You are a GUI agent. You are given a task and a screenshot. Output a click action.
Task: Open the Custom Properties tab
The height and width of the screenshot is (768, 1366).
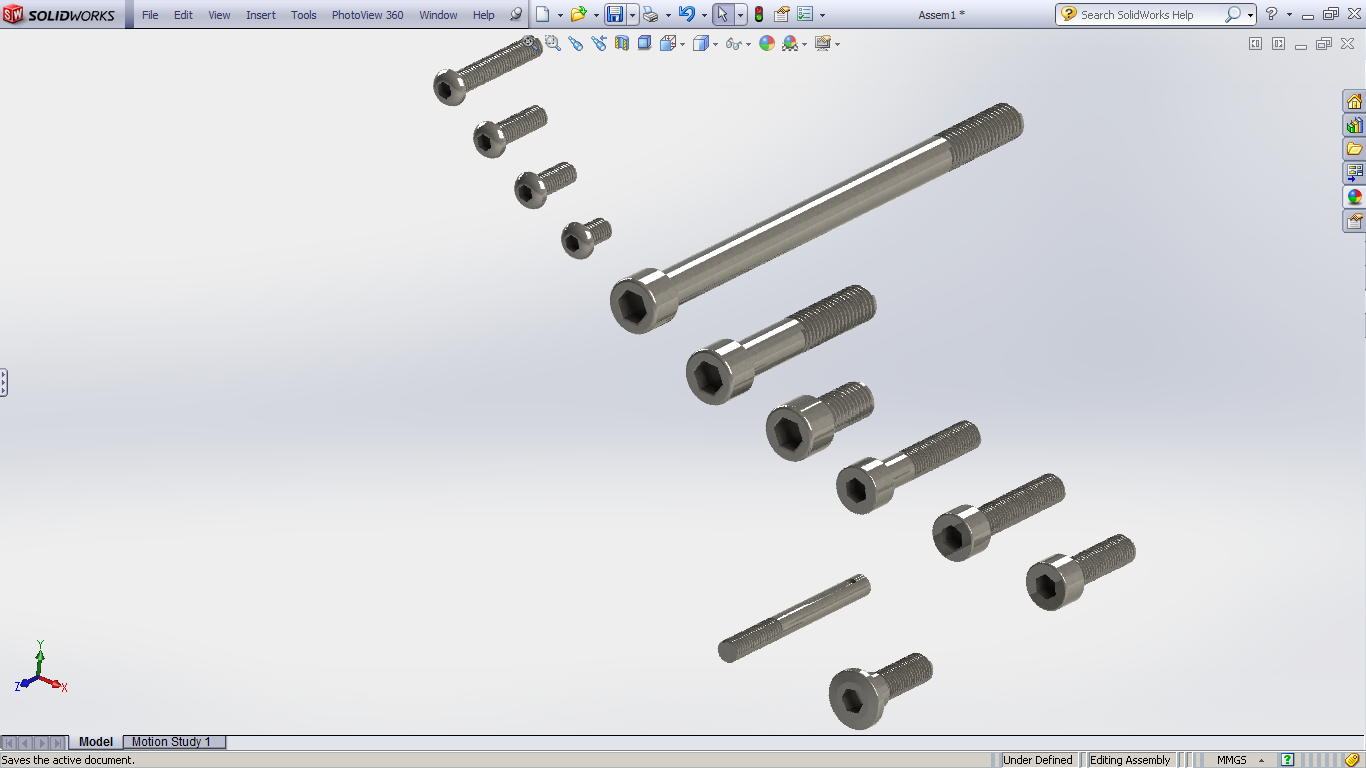(x=1354, y=221)
